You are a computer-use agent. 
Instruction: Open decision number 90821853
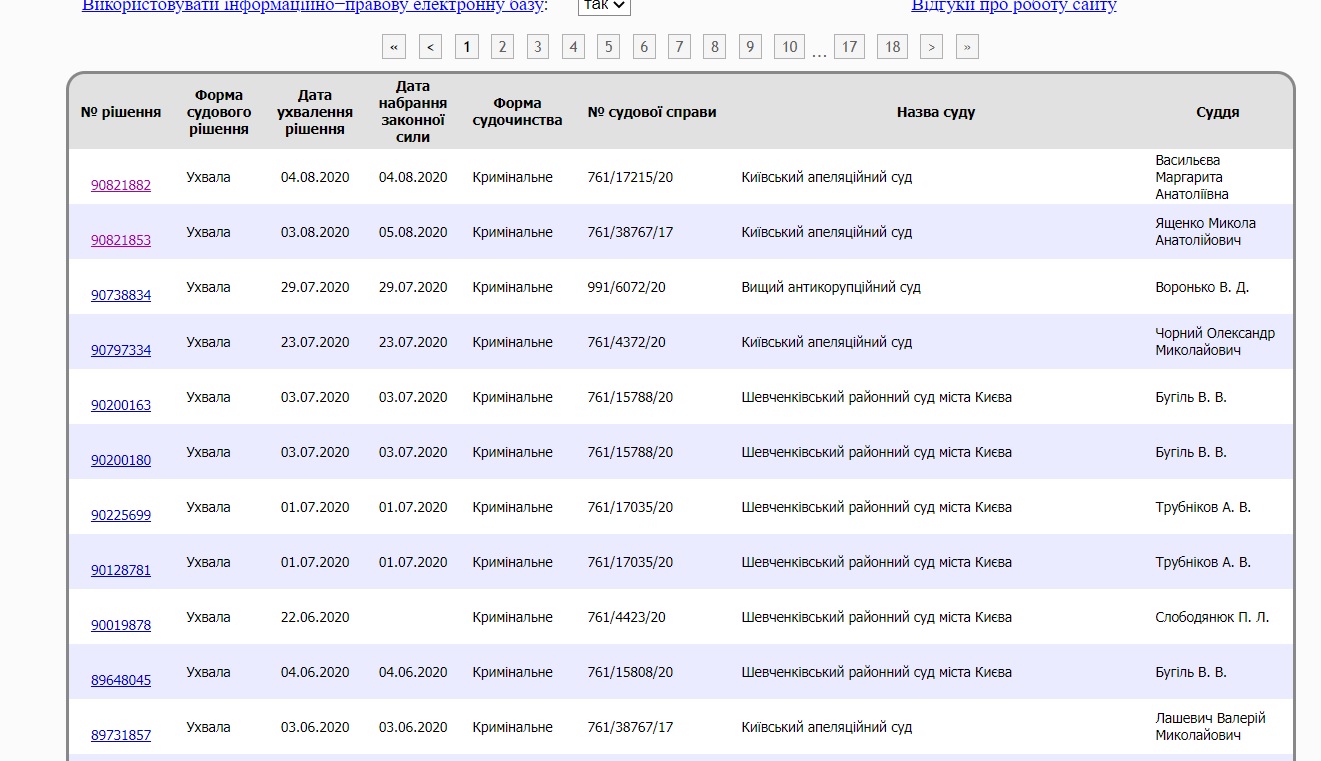[x=121, y=240]
